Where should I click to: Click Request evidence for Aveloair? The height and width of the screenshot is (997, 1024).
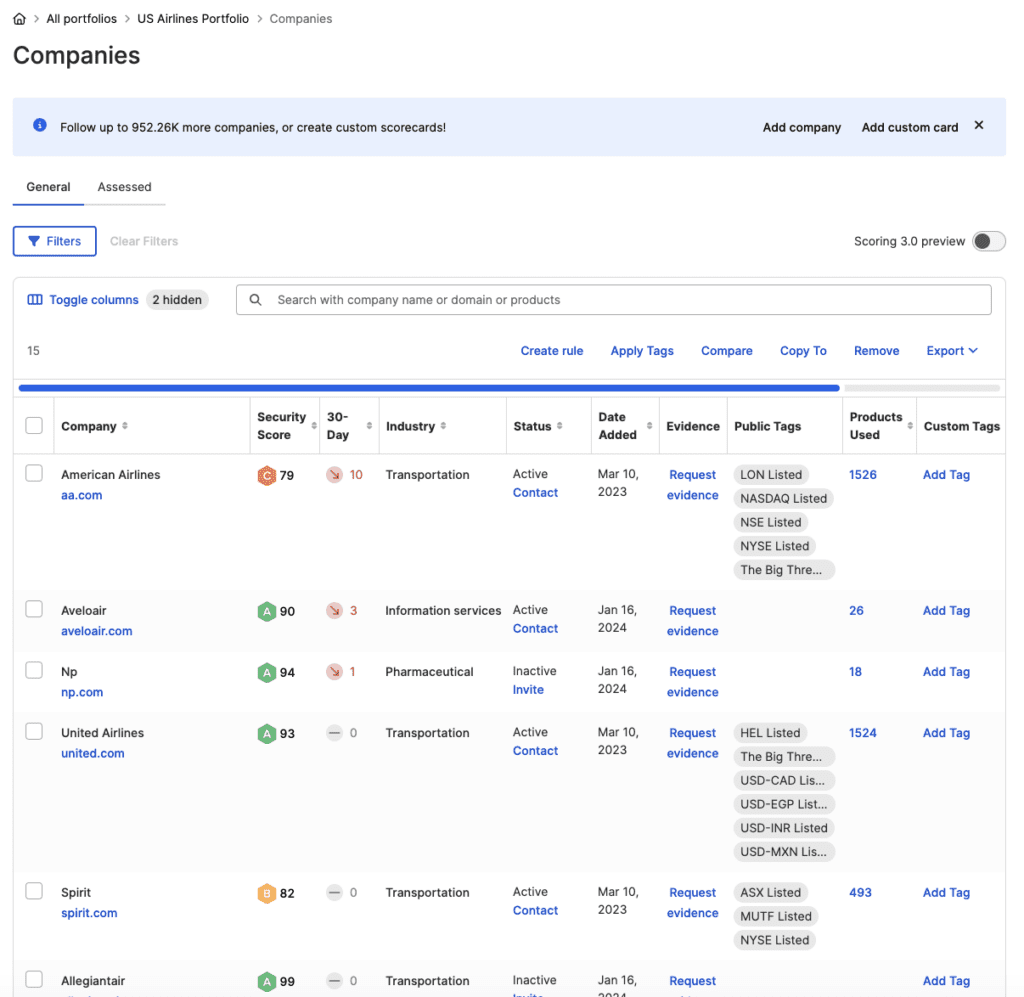[x=692, y=620]
